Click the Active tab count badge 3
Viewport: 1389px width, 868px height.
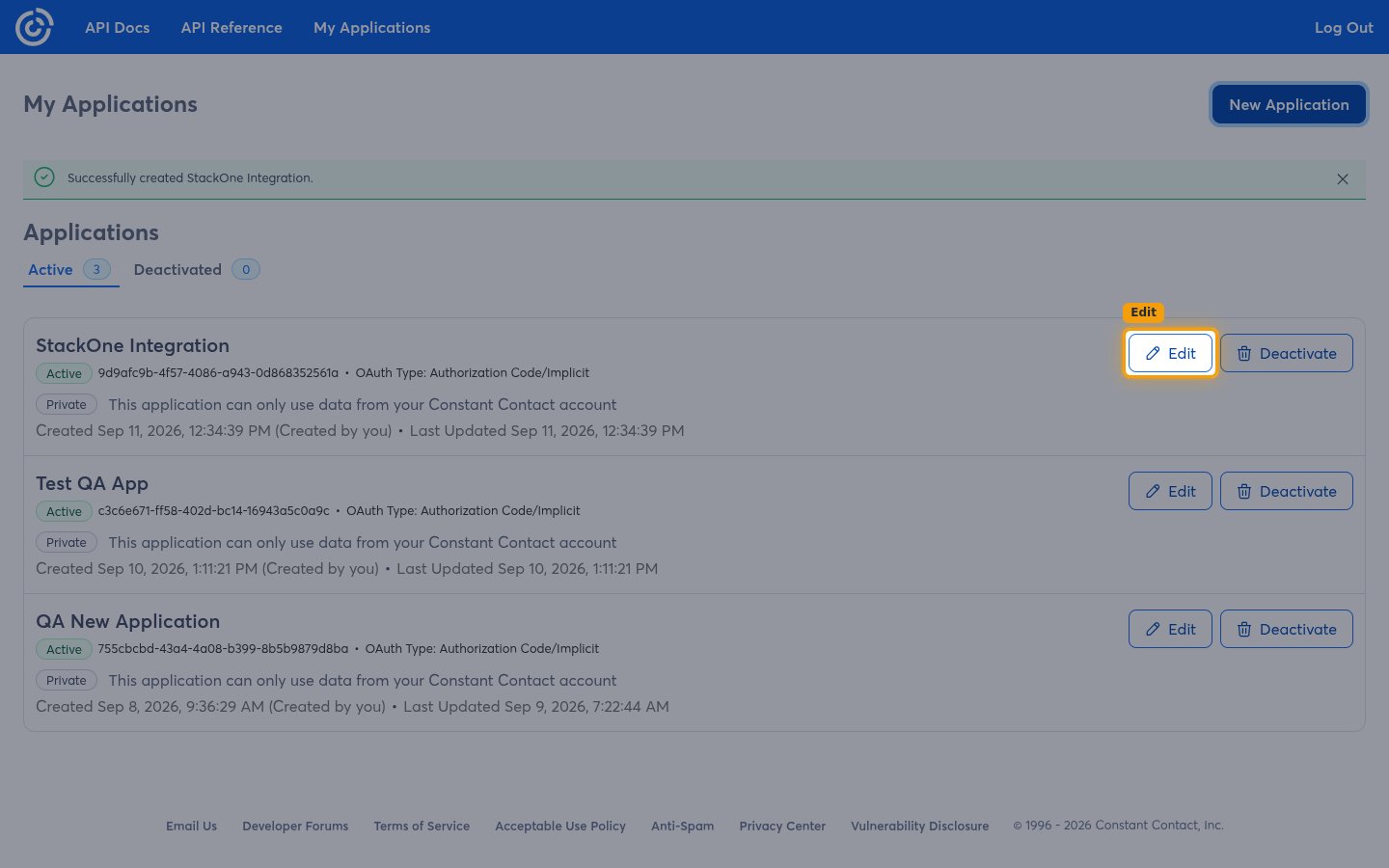coord(96,269)
